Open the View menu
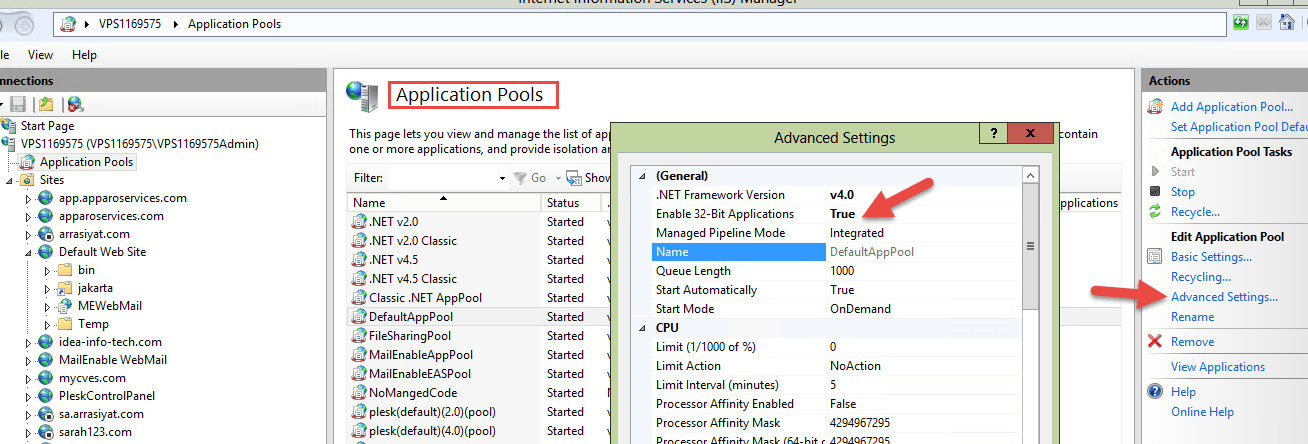 [41, 55]
